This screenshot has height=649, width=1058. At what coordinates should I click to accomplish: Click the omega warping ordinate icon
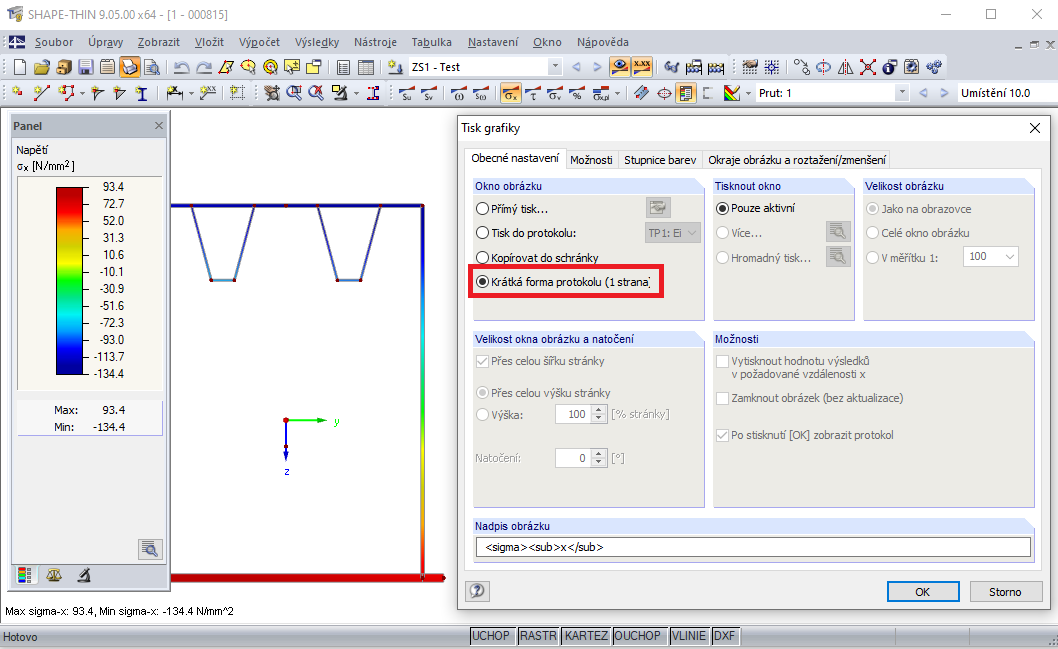[458, 93]
